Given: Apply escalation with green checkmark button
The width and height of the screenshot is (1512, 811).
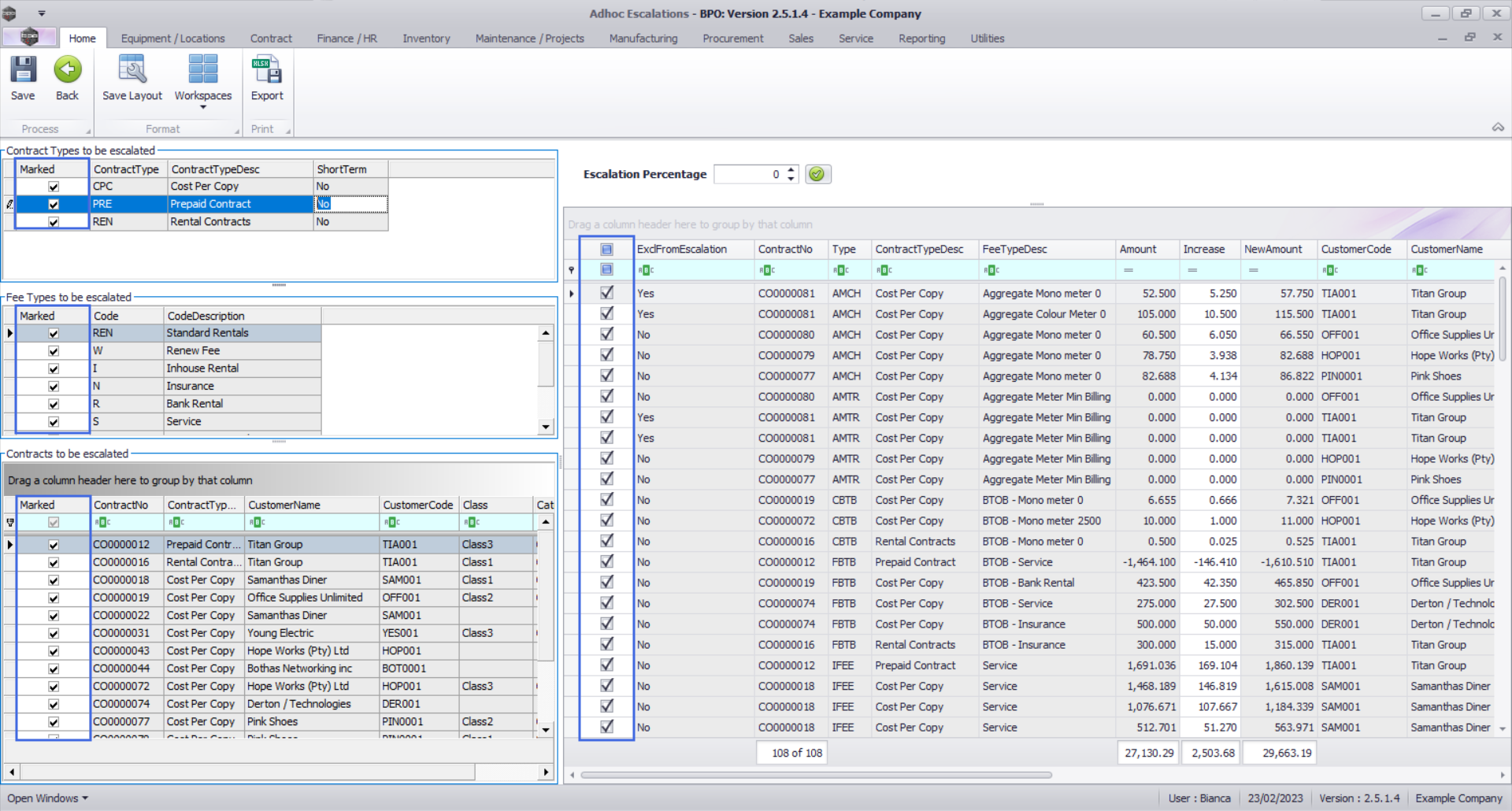Looking at the screenshot, I should coord(817,174).
